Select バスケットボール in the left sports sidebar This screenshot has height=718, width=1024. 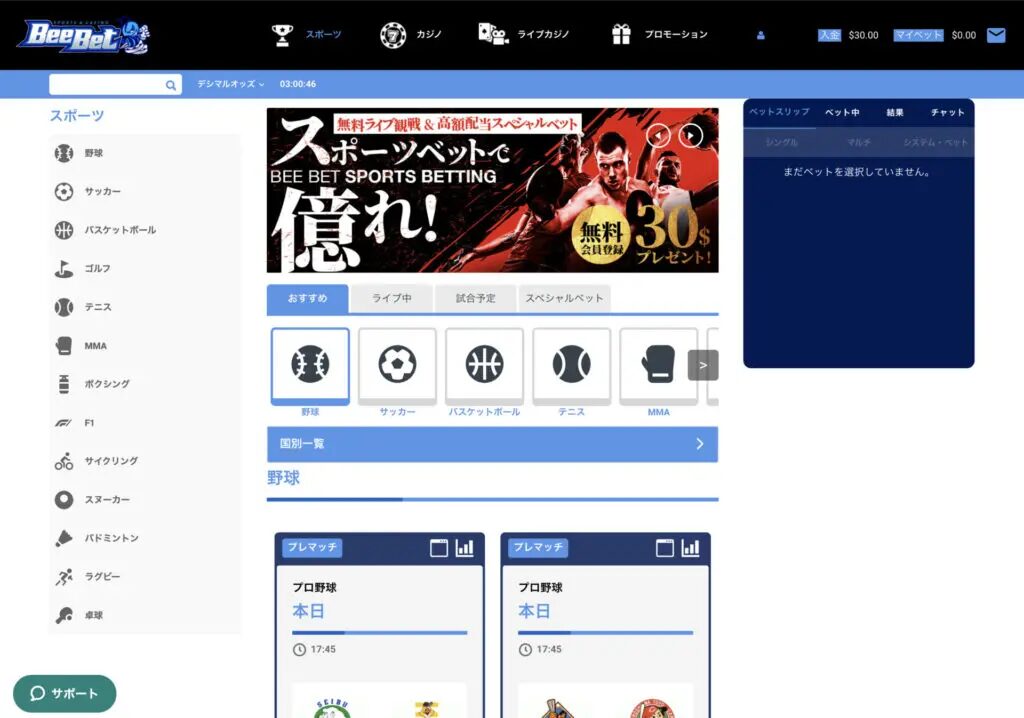coord(144,231)
